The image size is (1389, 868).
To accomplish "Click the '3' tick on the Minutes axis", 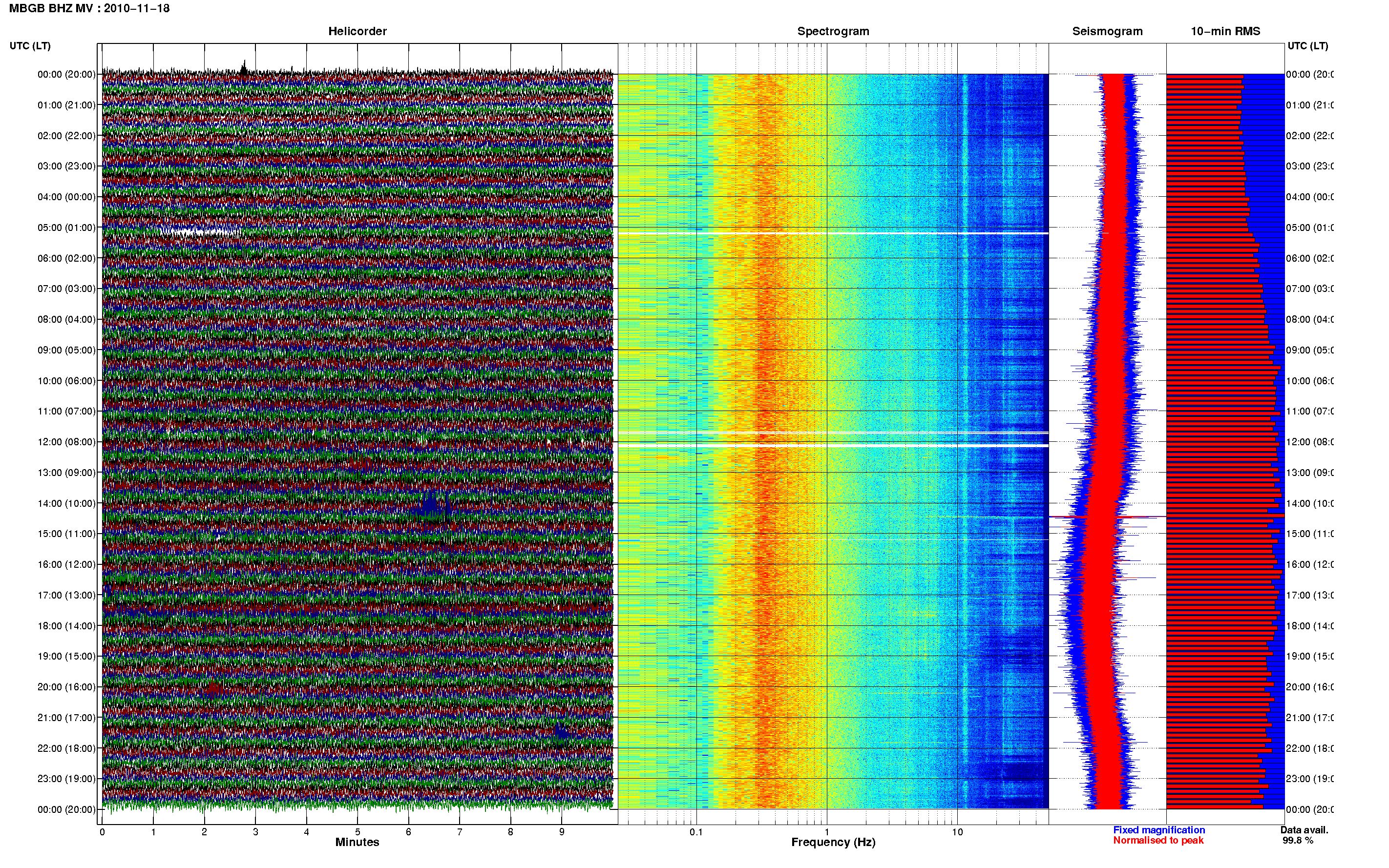I will coord(255,832).
